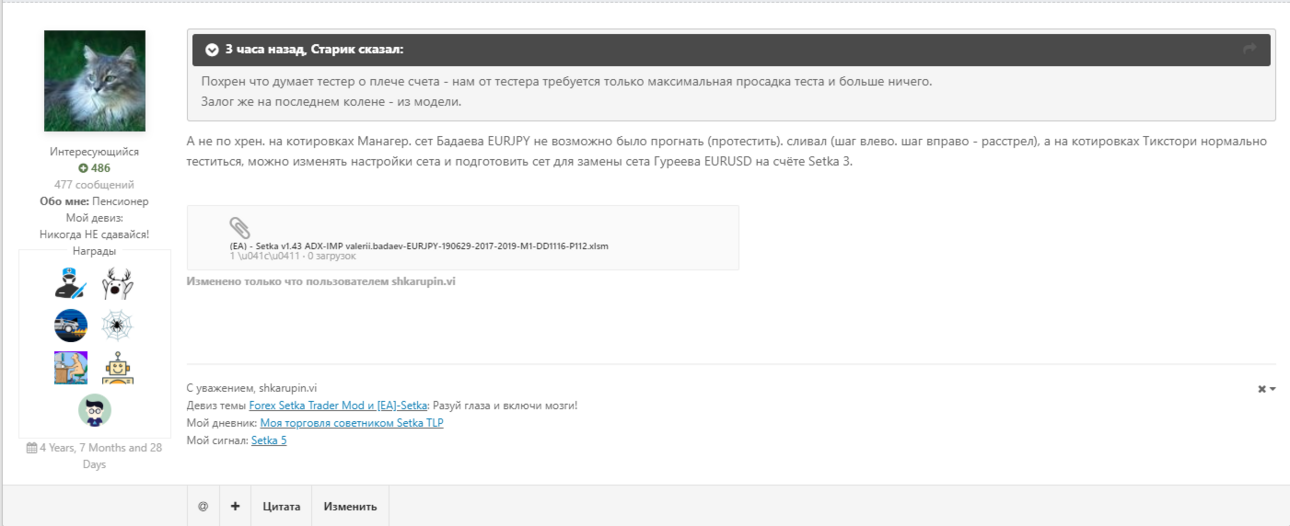Click the '4 Years, 7 Months and 28 Days' text
Screen dimensions: 1290x526
(100, 456)
